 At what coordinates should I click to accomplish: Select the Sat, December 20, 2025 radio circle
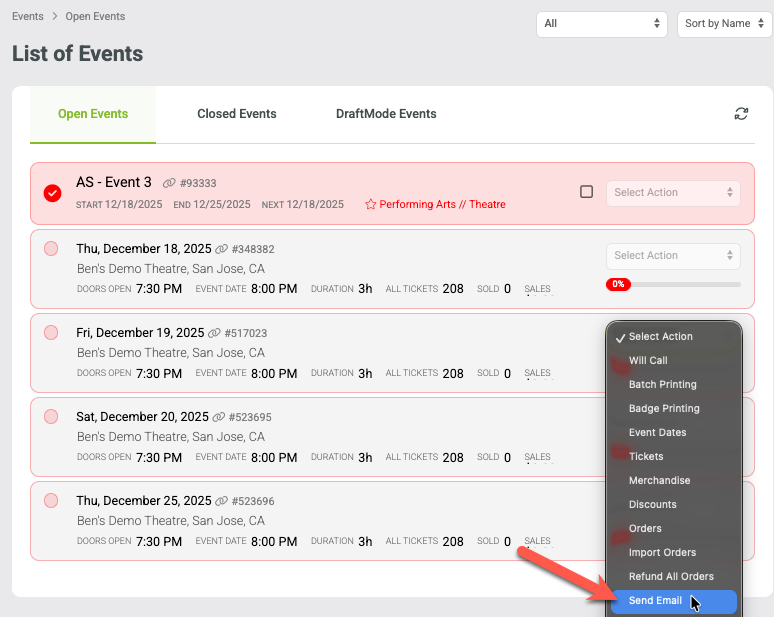click(51, 416)
